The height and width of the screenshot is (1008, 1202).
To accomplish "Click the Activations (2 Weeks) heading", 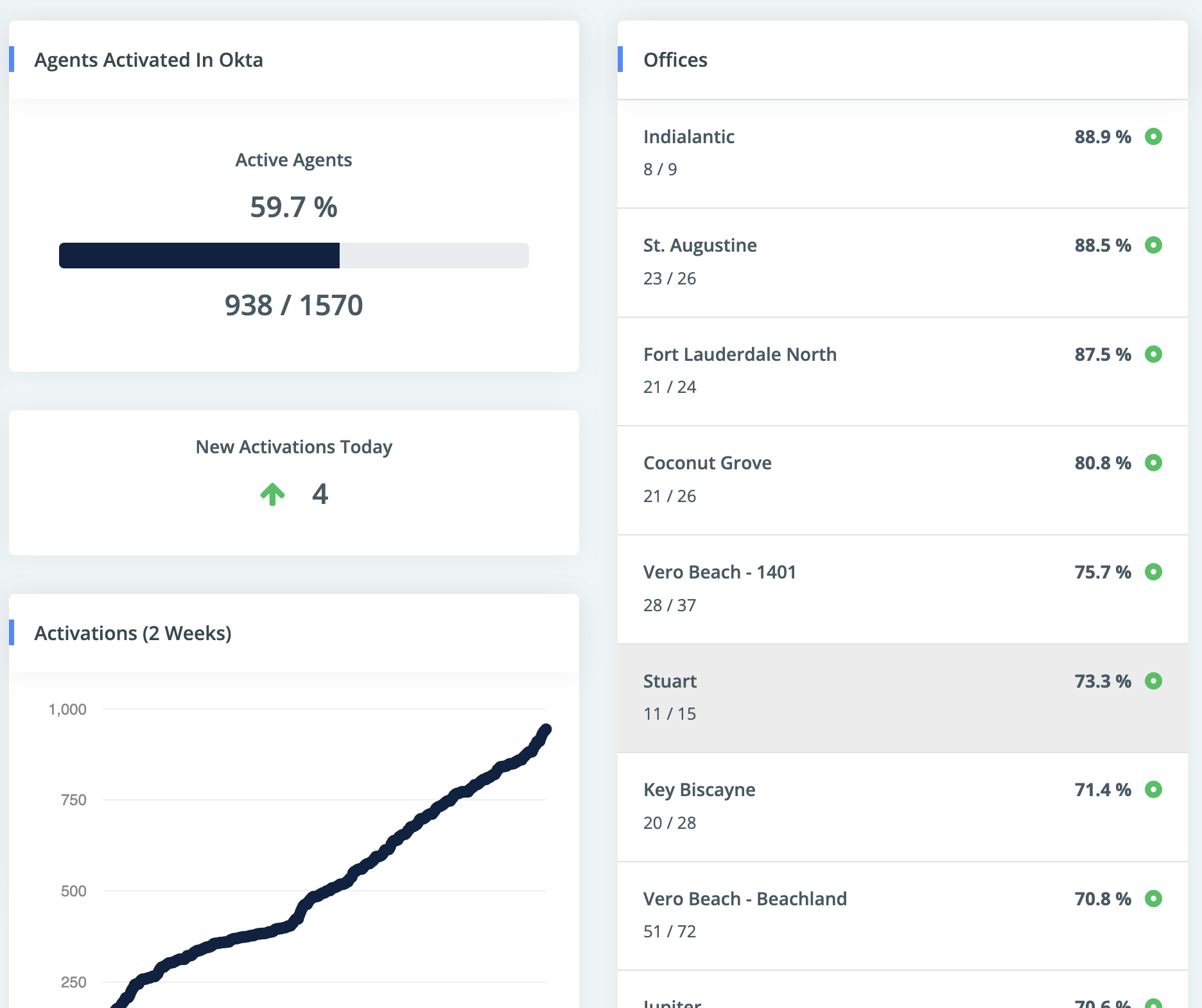I will 134,633.
